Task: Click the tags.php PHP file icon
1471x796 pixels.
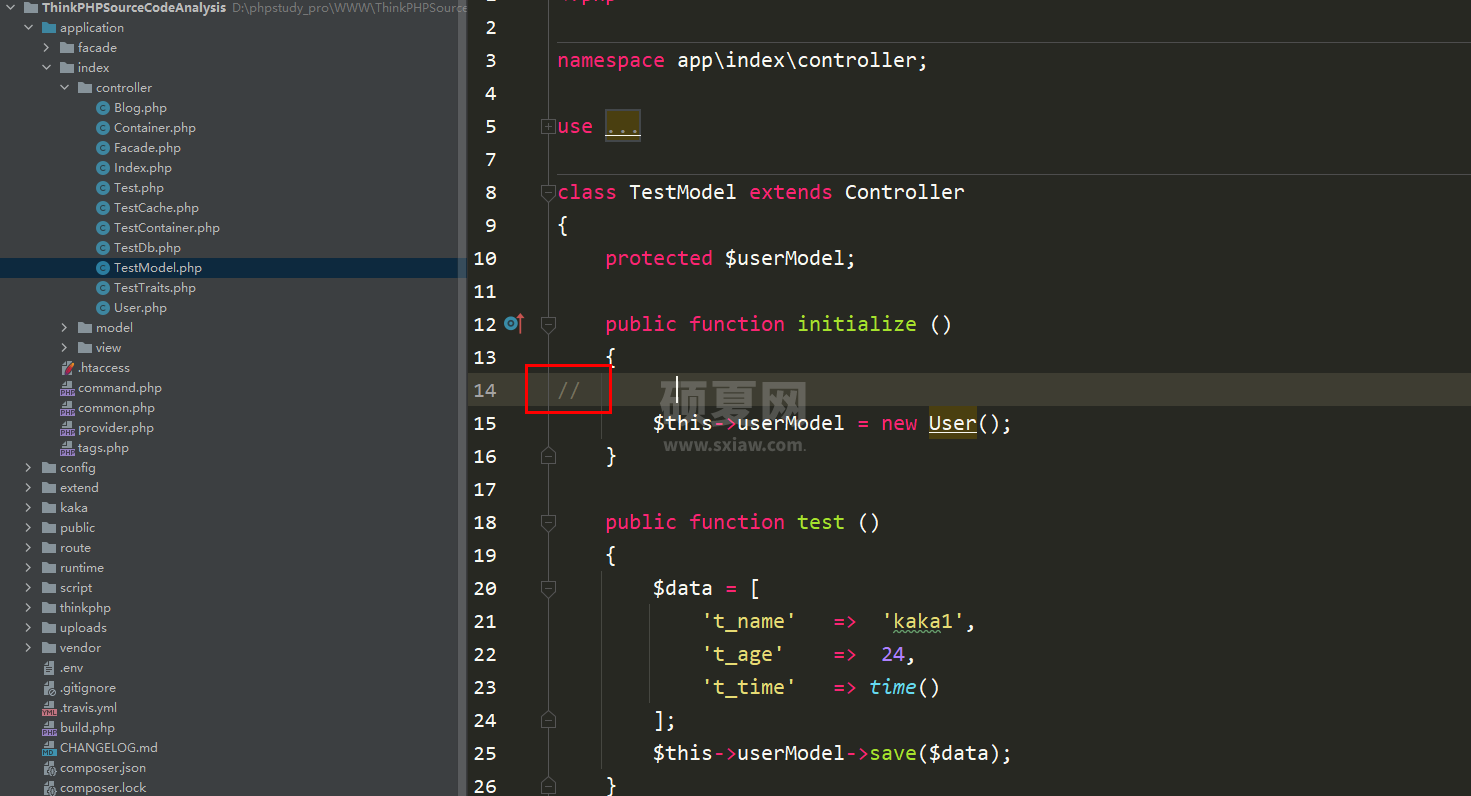Action: (67, 448)
